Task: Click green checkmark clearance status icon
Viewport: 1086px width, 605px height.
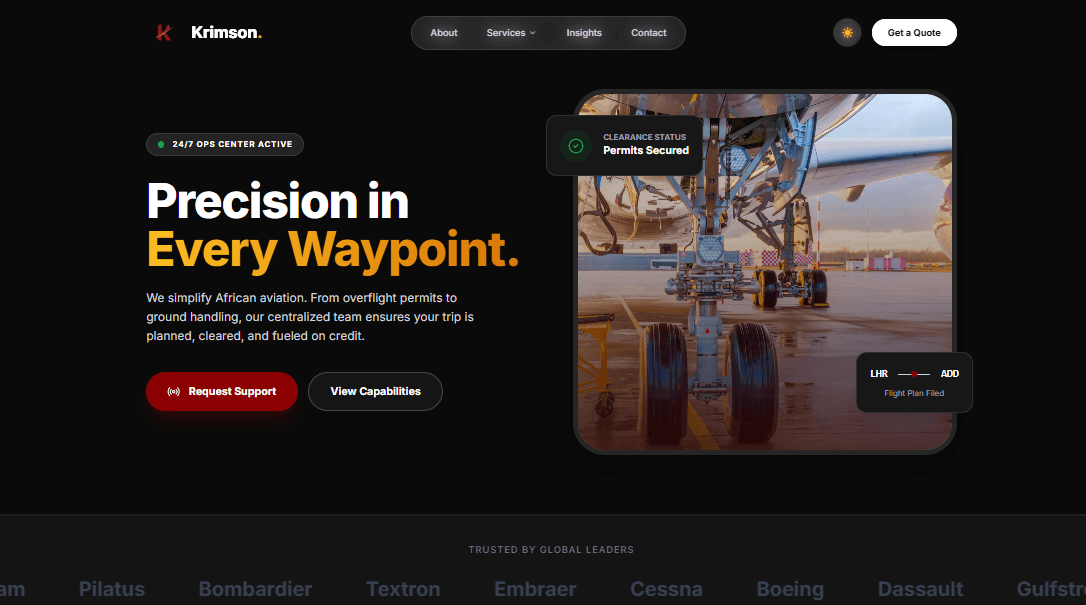Action: pos(576,145)
